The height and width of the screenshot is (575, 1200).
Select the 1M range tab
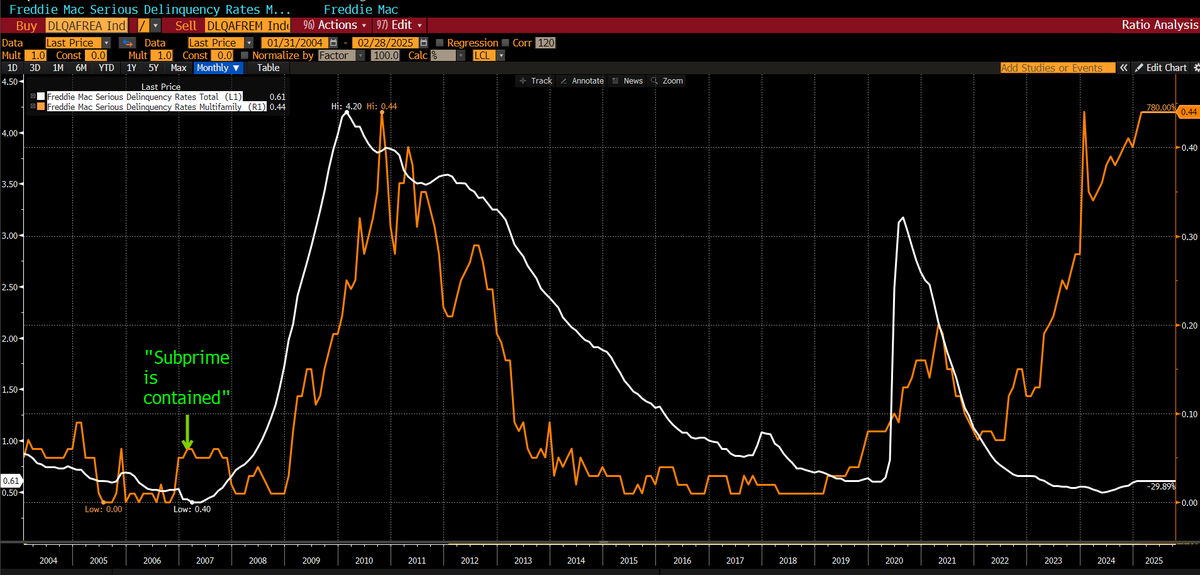(x=58, y=67)
